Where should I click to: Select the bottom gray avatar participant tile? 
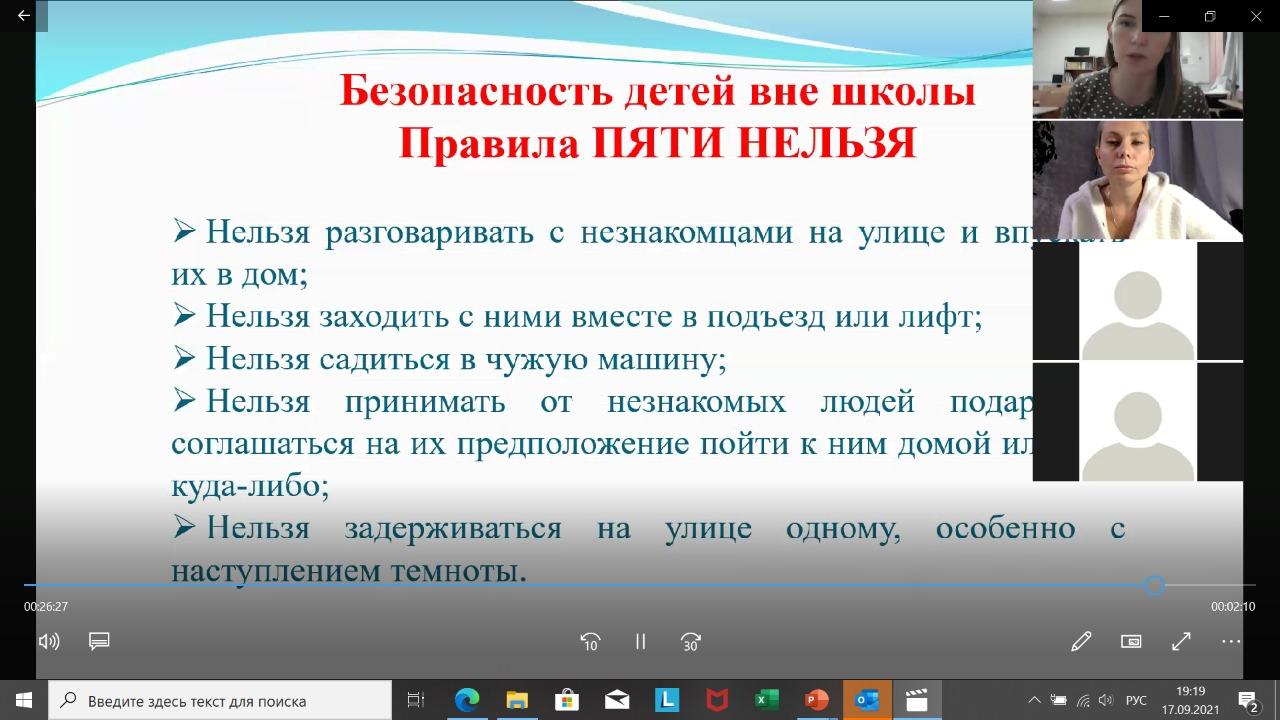click(x=1138, y=422)
